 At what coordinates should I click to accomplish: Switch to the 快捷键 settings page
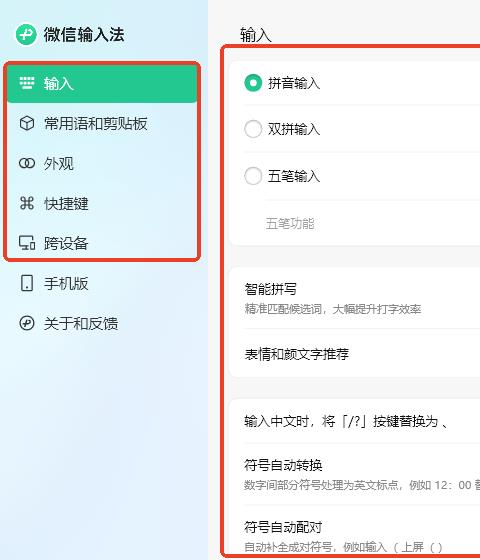click(102, 203)
